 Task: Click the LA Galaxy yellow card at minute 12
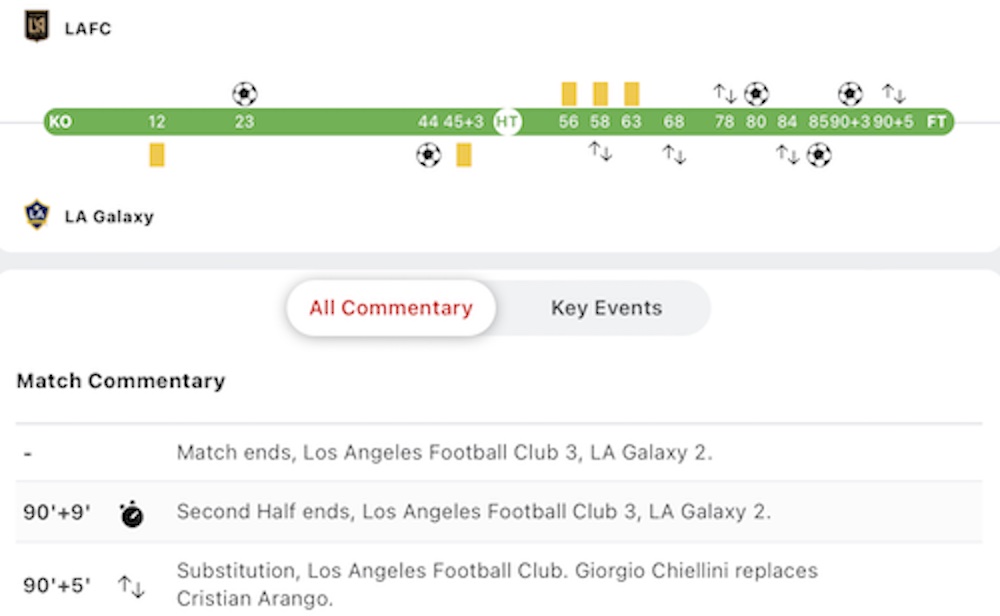coord(157,155)
